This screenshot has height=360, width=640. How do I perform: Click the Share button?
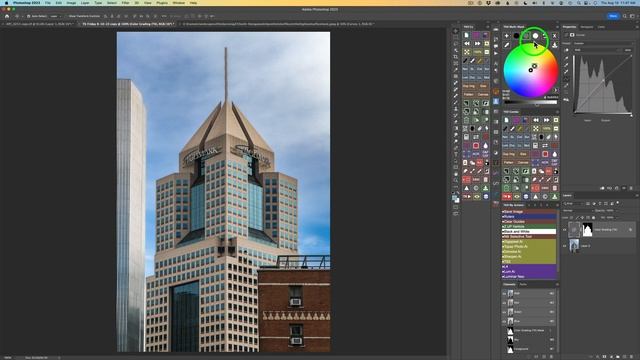[x=613, y=16]
